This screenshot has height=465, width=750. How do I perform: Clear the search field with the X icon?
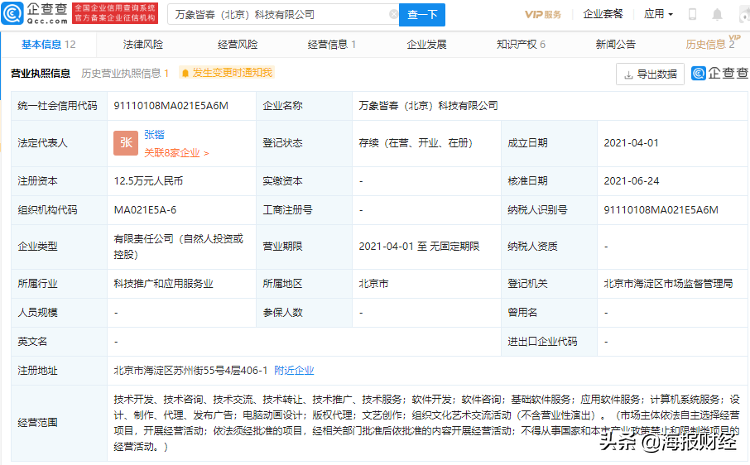tap(393, 14)
